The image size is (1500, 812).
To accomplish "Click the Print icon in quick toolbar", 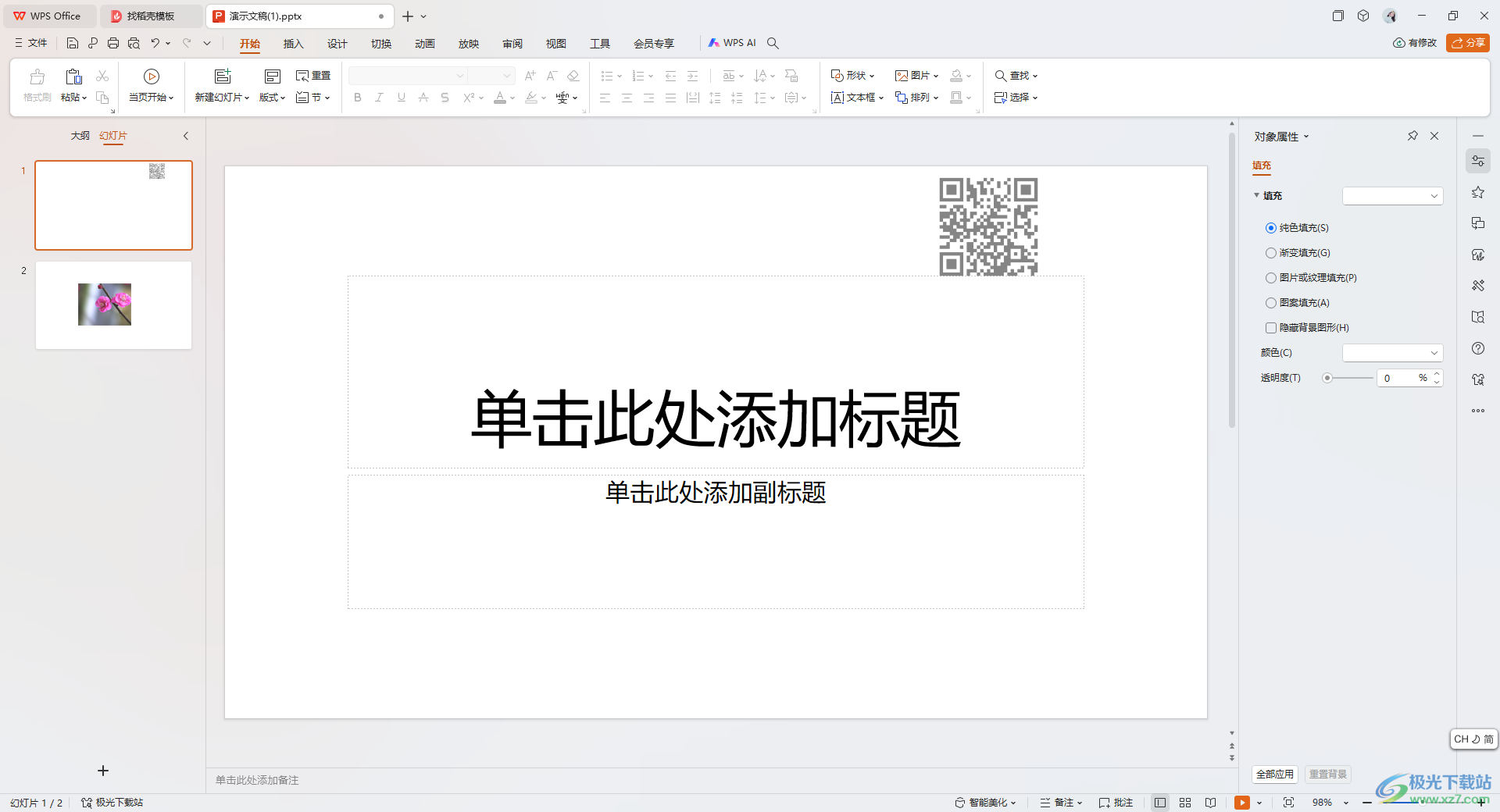I will coord(113,43).
